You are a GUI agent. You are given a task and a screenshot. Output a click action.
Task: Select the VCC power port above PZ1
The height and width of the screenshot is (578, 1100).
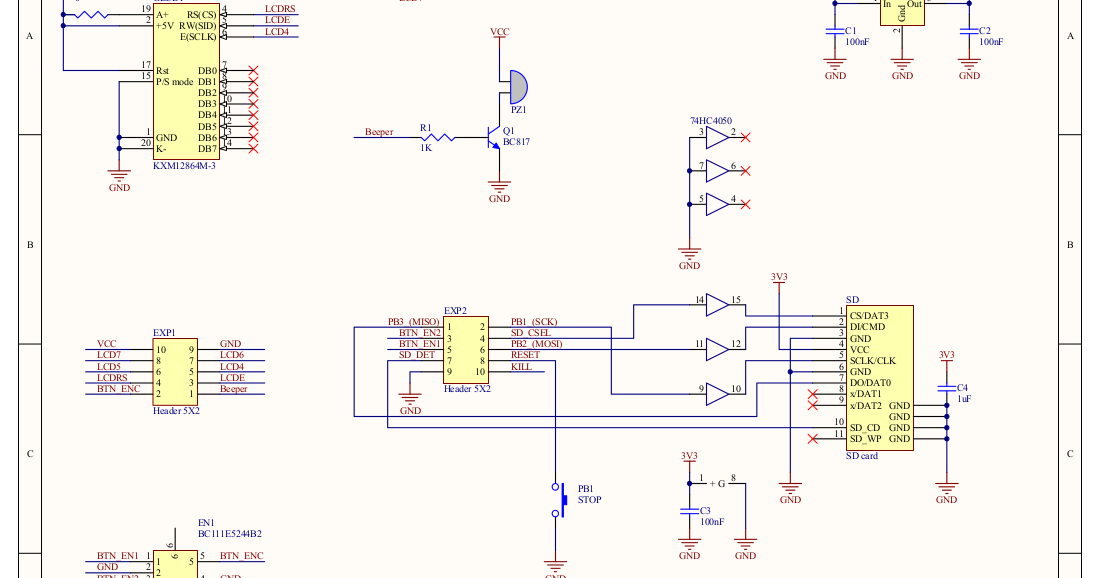coord(498,32)
